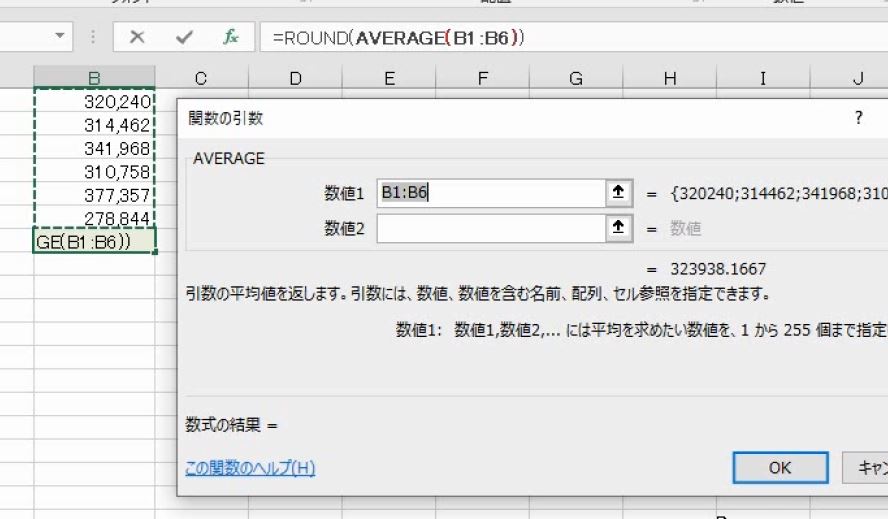Image resolution: width=888 pixels, height=519 pixels.
Task: Click the 数式の結果 = label
Action: coord(231,424)
